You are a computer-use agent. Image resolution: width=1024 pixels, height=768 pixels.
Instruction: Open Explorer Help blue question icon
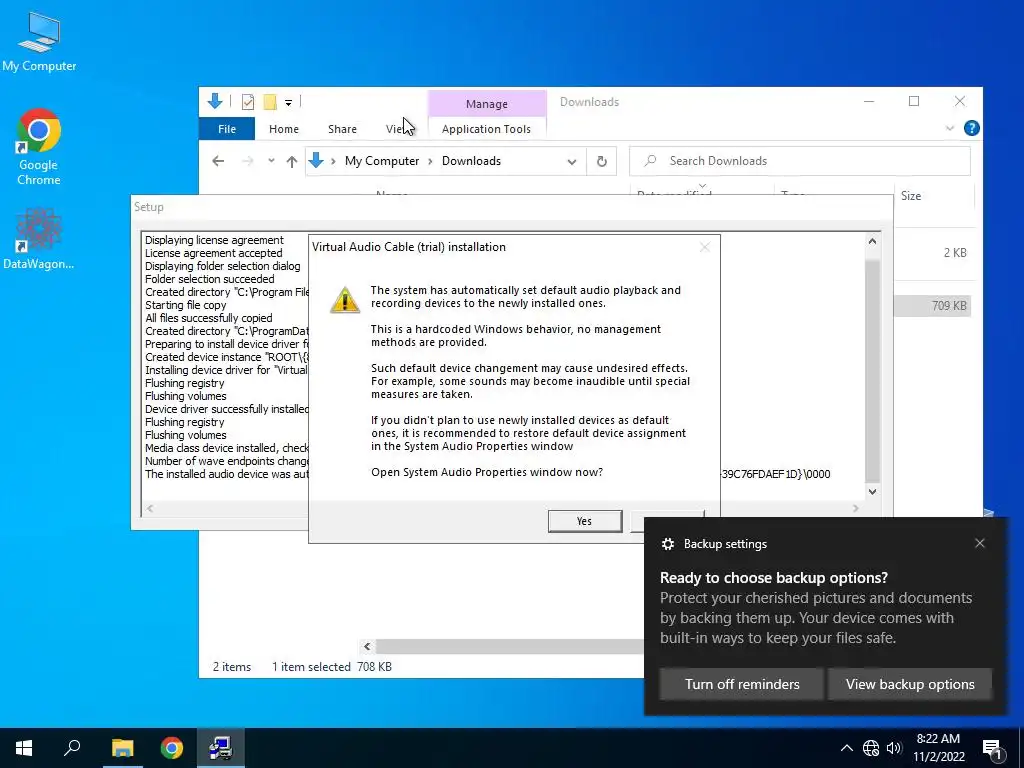pyautogui.click(x=971, y=128)
